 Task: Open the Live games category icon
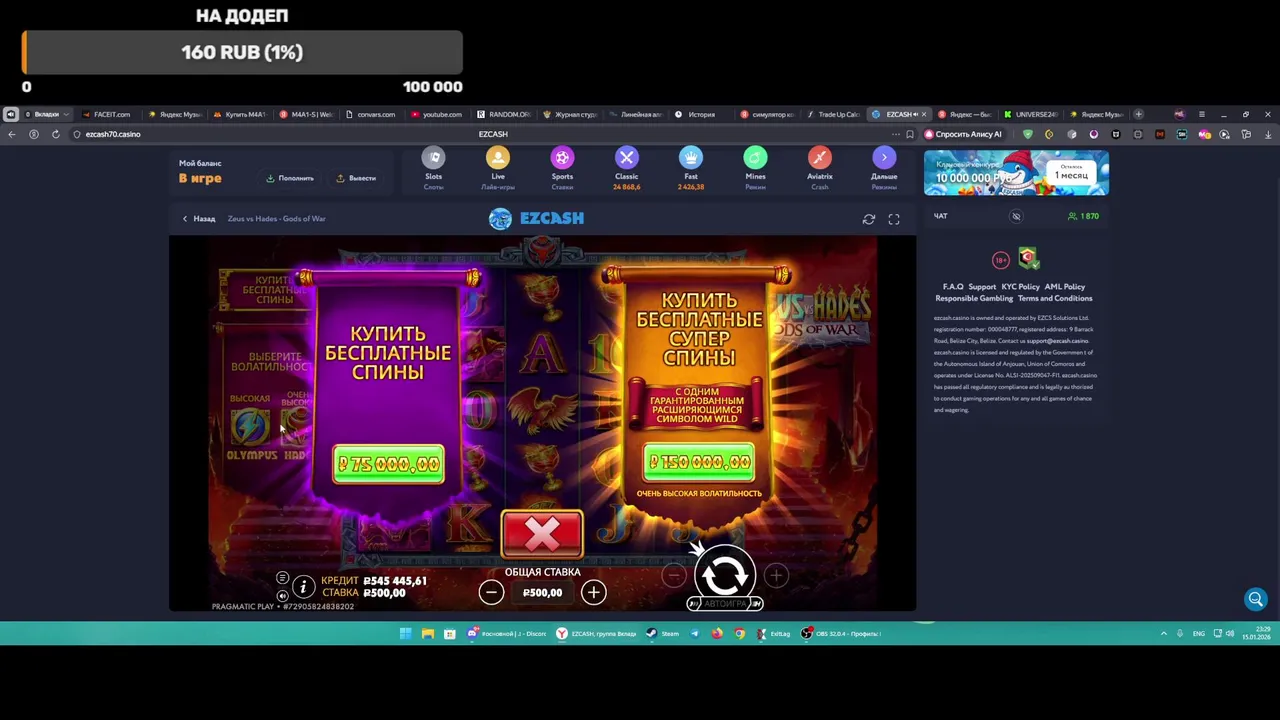(x=498, y=158)
